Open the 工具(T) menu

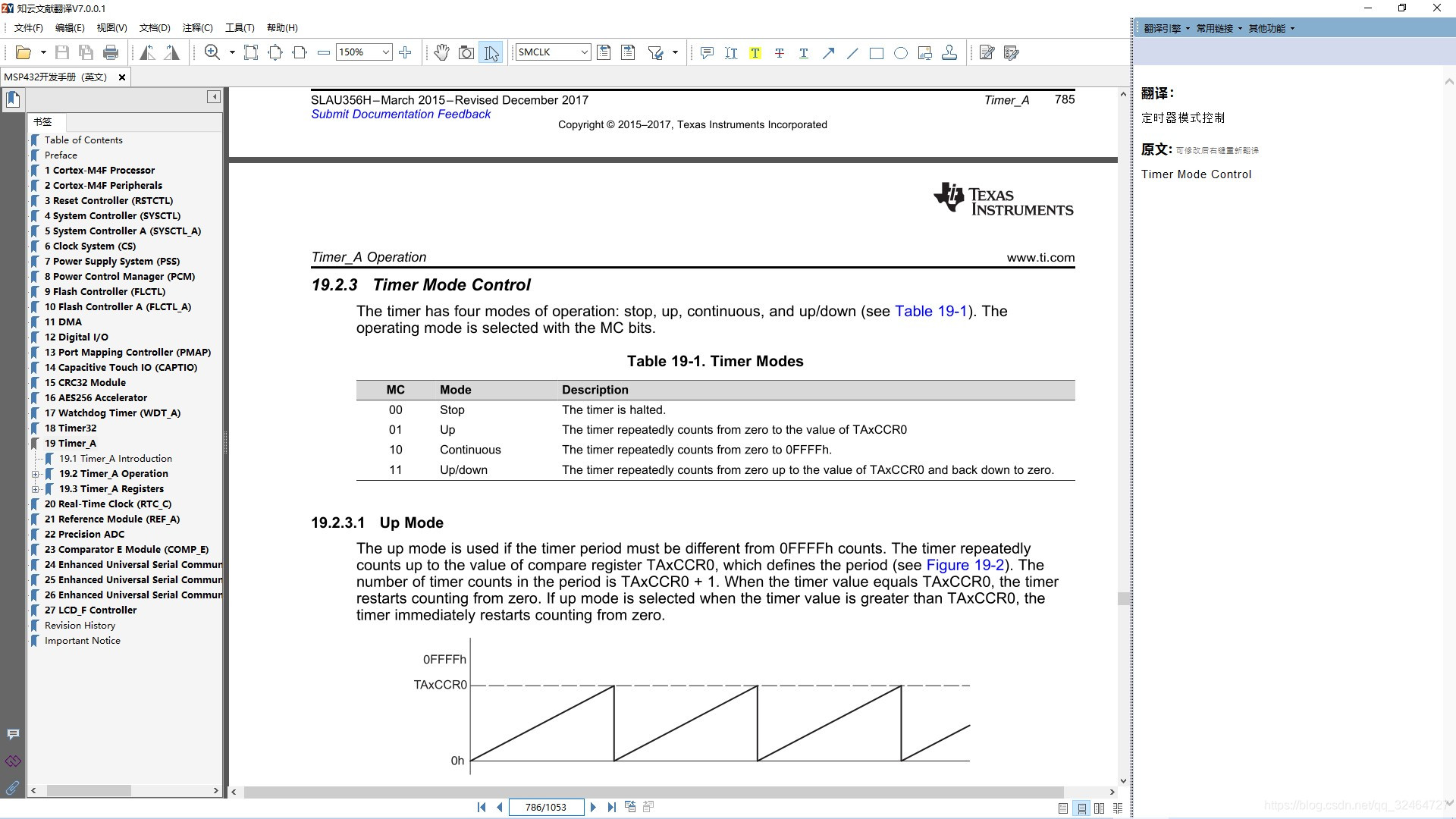(x=240, y=28)
